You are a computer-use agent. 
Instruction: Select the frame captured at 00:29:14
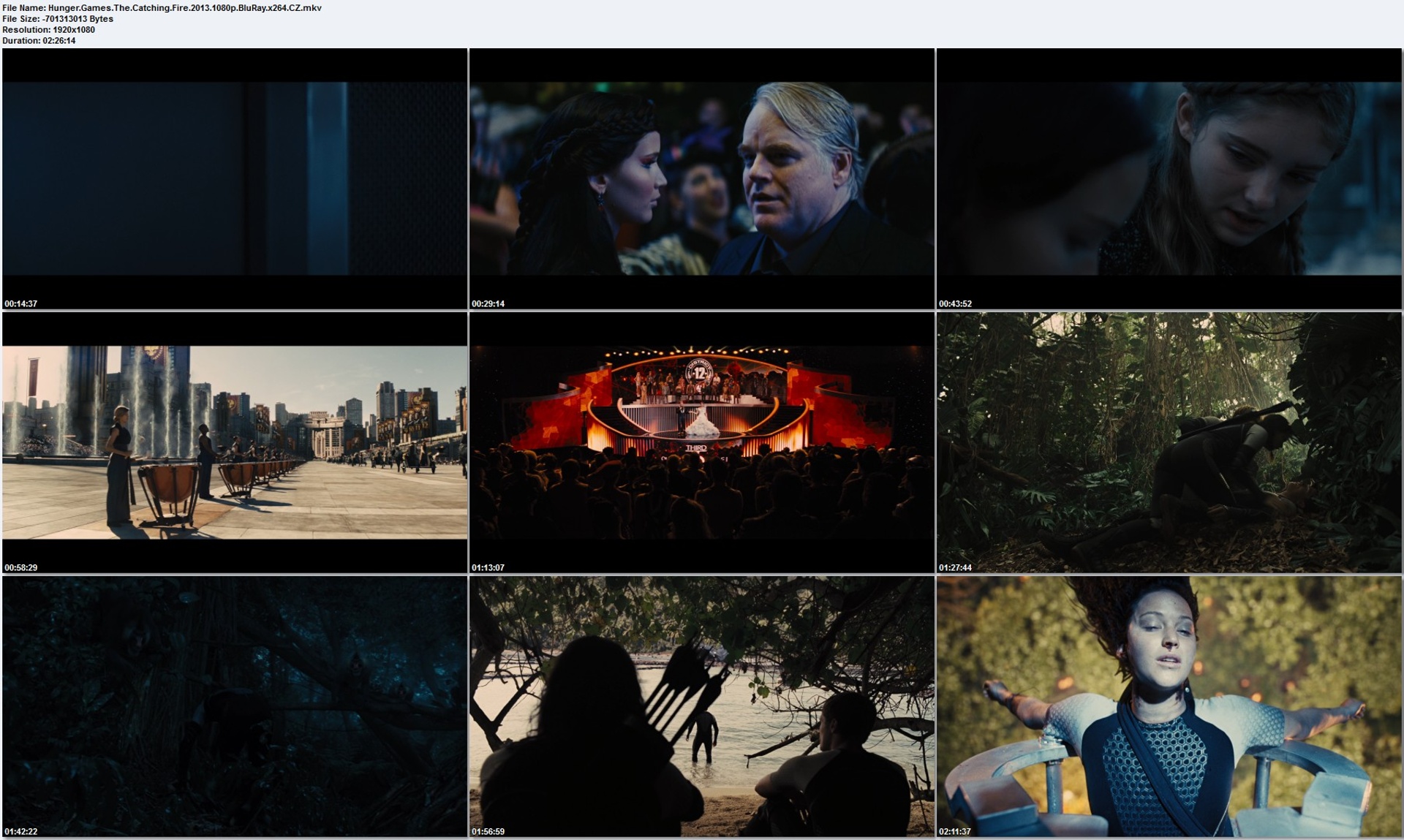pos(701,178)
